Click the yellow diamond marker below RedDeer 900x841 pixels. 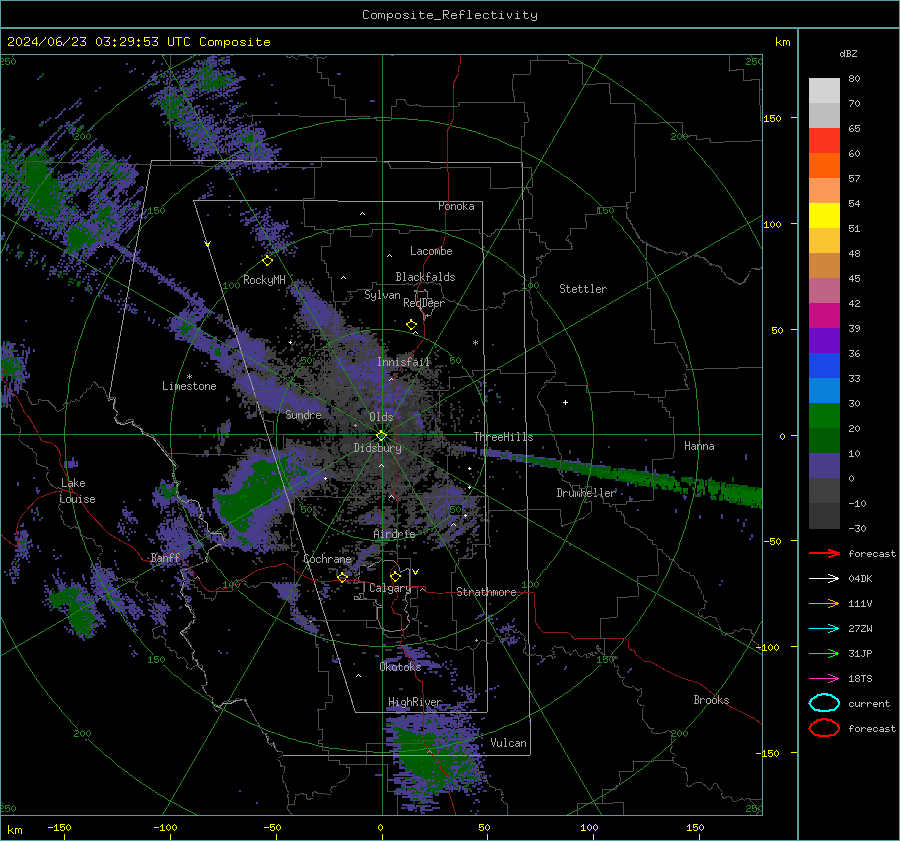click(x=412, y=325)
